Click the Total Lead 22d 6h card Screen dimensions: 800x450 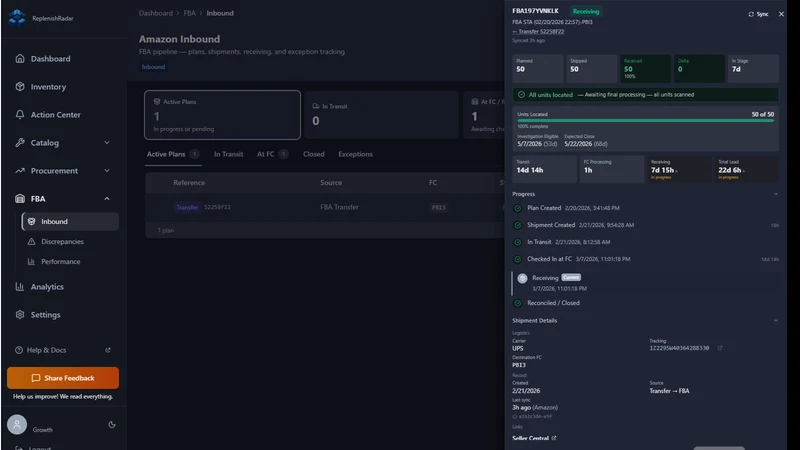746,169
